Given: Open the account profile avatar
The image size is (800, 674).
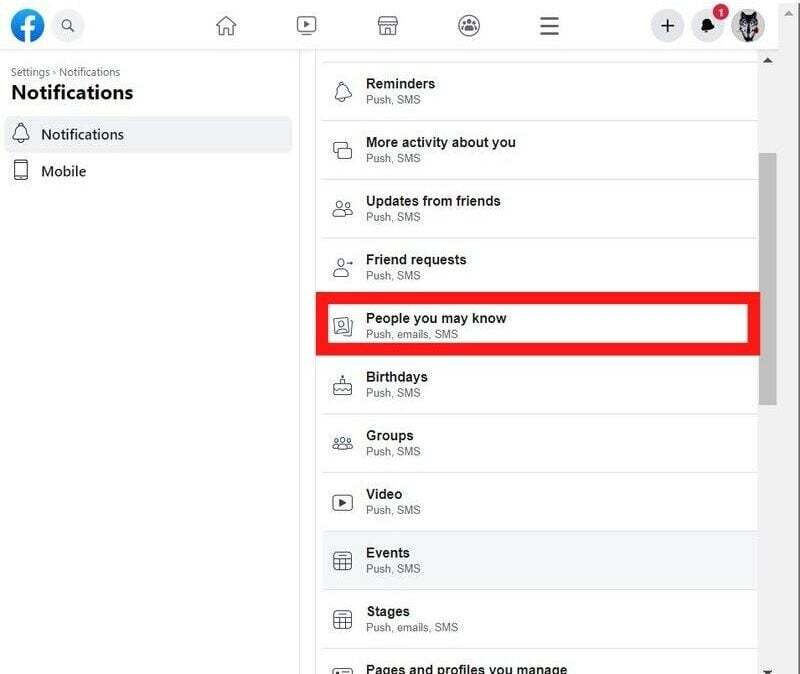Looking at the screenshot, I should [748, 26].
